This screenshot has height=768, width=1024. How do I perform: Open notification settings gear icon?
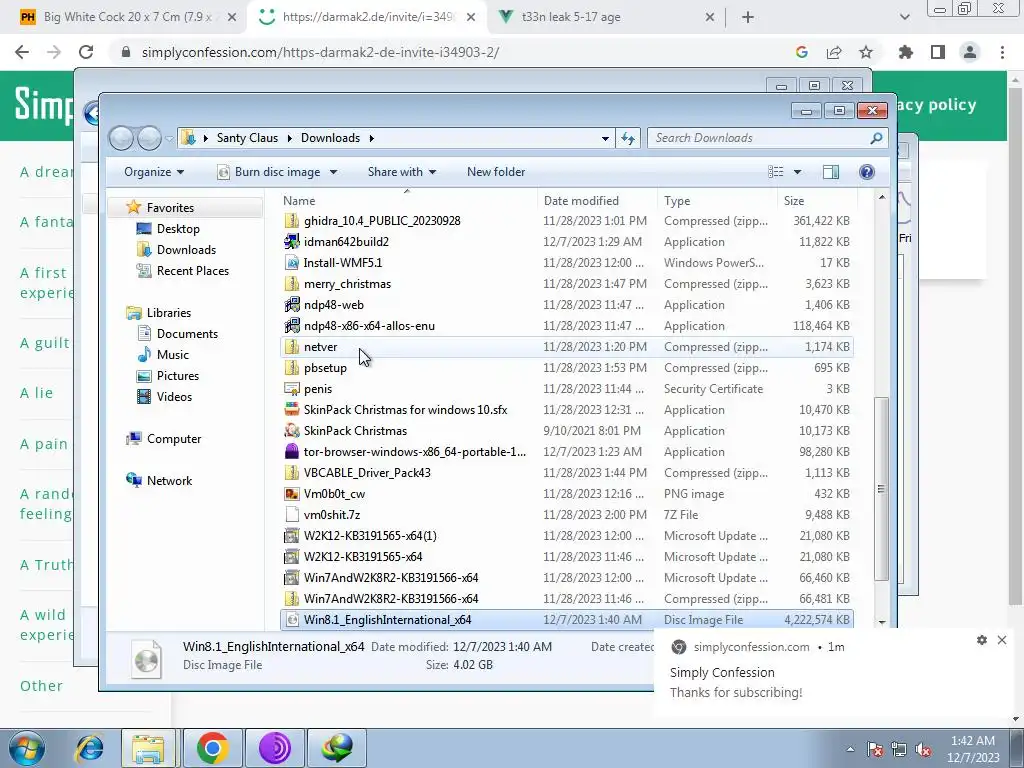coord(982,640)
